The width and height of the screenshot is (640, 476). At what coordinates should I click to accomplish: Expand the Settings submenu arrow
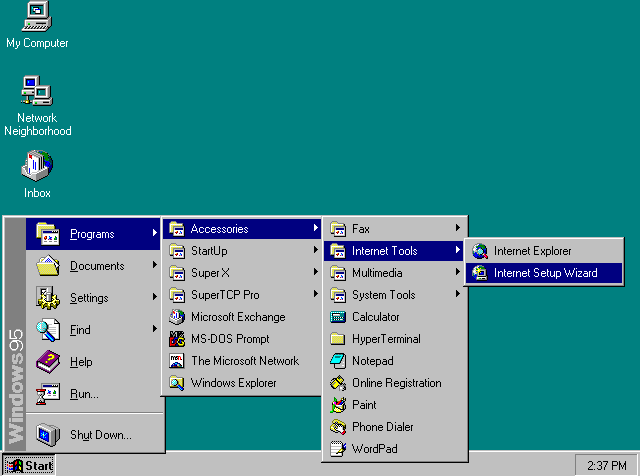pyautogui.click(x=155, y=297)
